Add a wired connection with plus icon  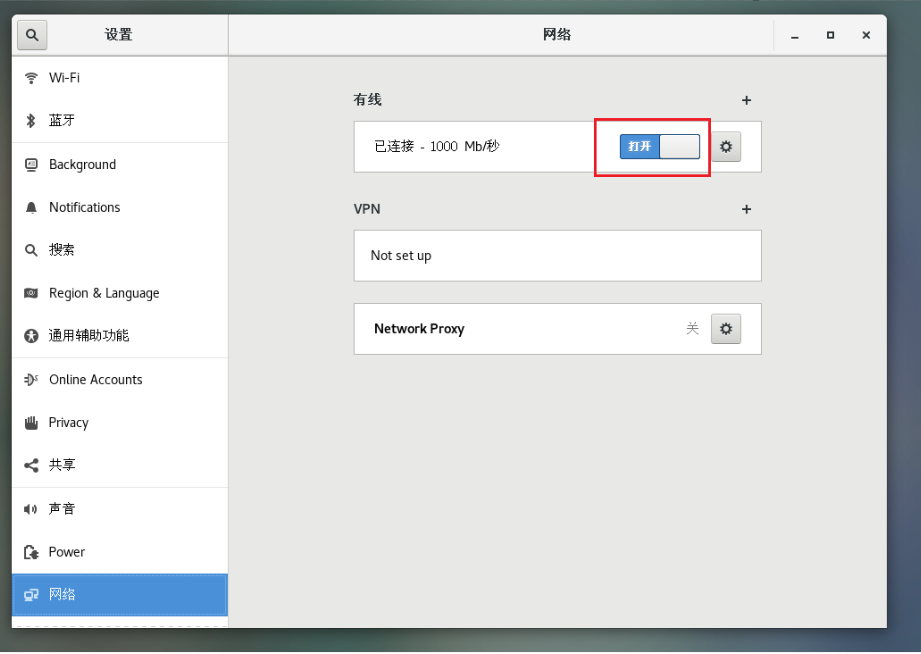pyautogui.click(x=746, y=100)
